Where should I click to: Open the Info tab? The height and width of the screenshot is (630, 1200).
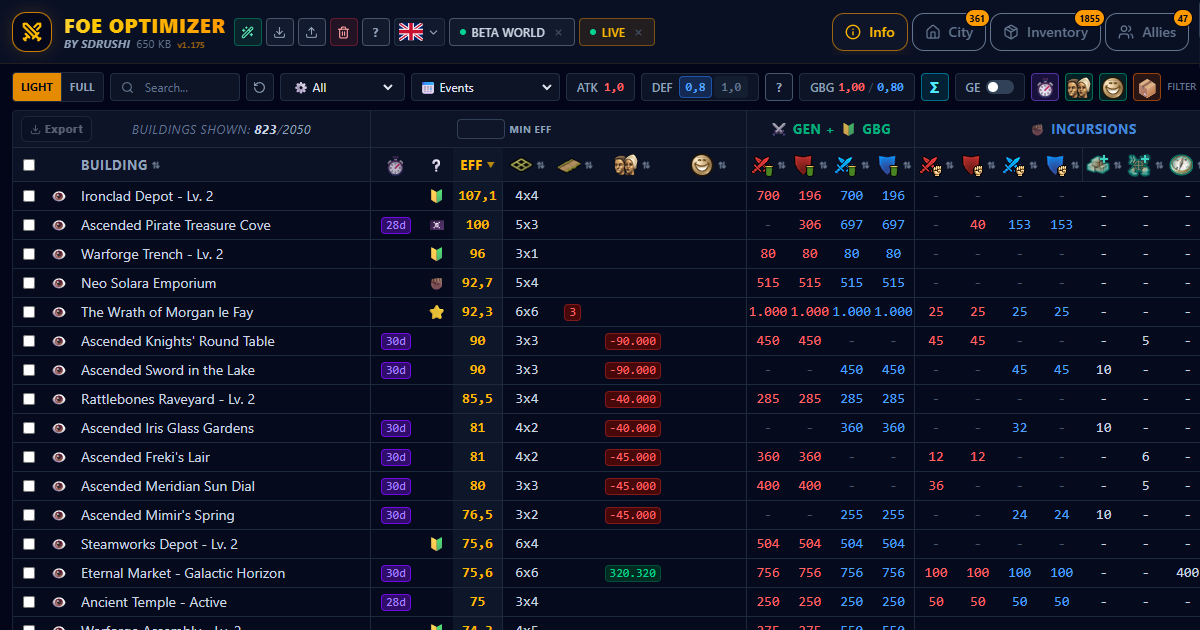pyautogui.click(x=870, y=32)
